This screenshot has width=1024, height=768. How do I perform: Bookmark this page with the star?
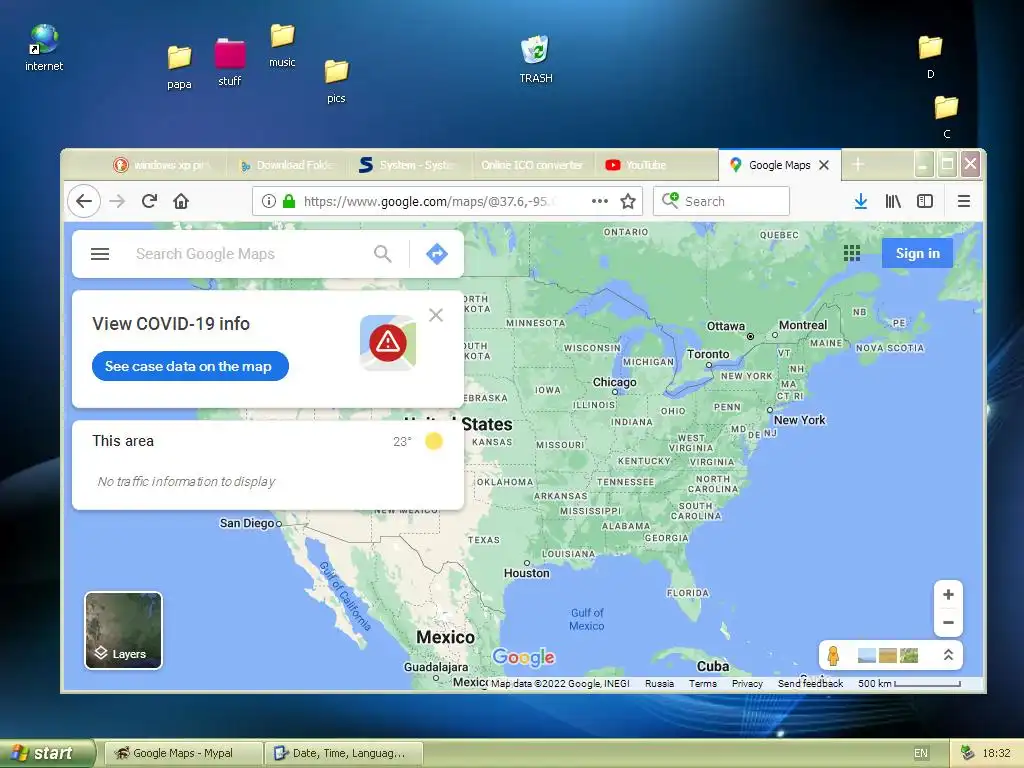tap(628, 201)
